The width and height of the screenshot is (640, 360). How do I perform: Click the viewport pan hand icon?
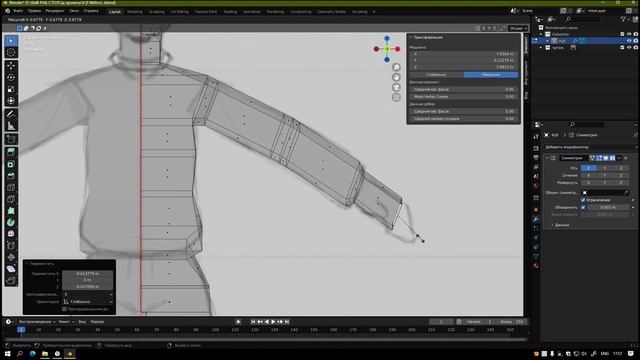[x=396, y=77]
